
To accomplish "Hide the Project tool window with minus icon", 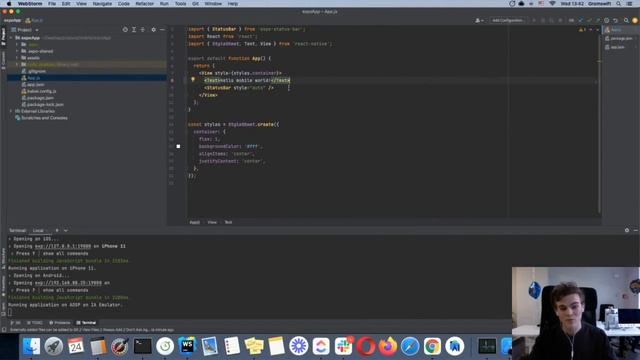I will [162, 30].
